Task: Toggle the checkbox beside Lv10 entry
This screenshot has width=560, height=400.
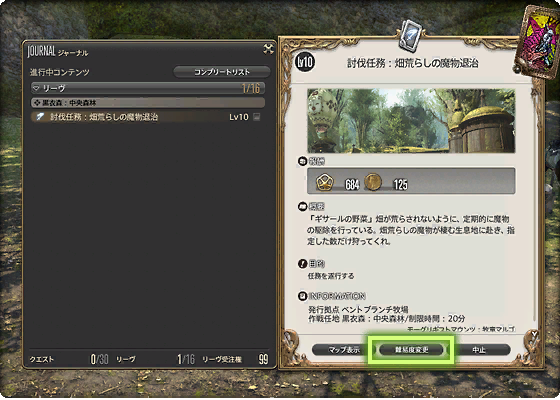Action: (x=256, y=117)
